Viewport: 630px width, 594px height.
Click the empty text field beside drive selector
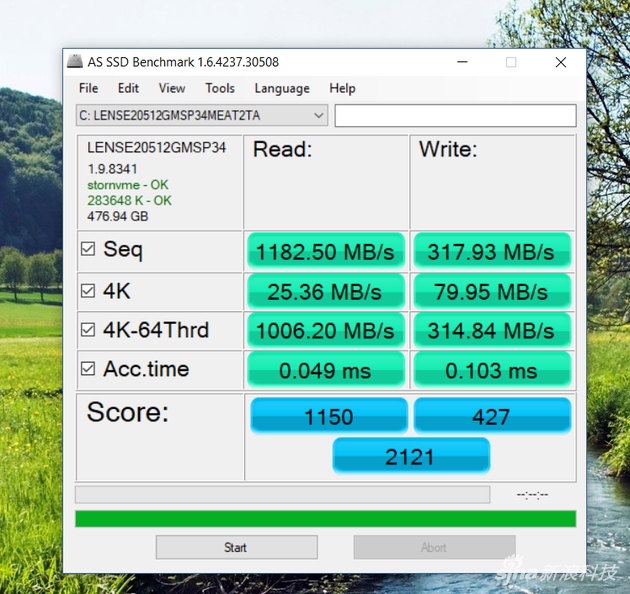tap(456, 116)
